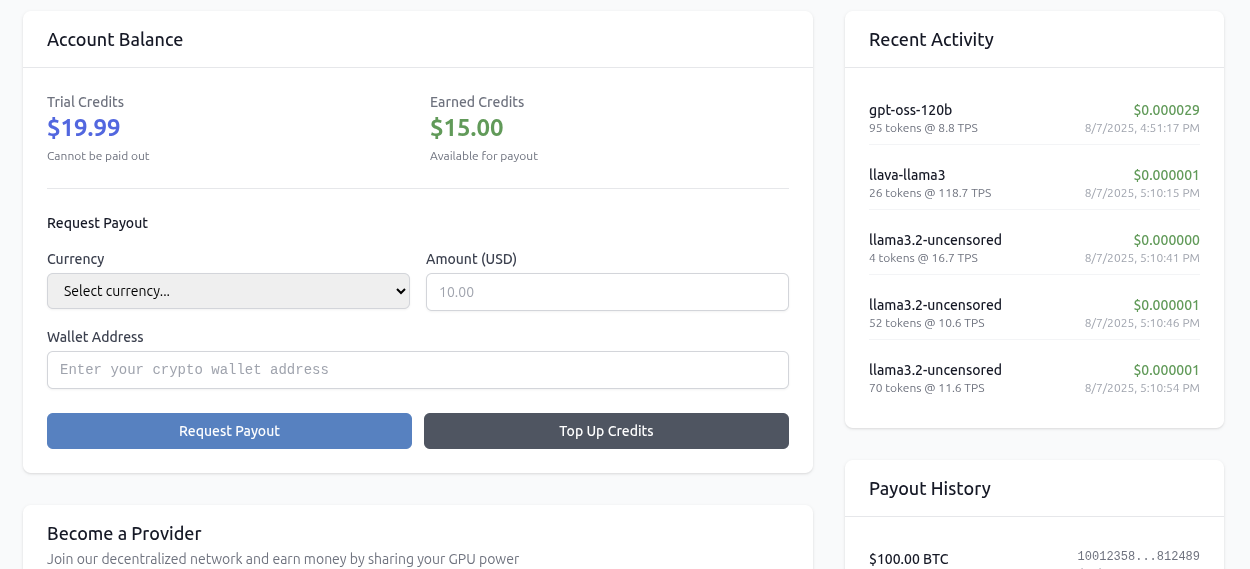Click the $19.99 Trial Credits amount
The height and width of the screenshot is (569, 1250).
(x=84, y=128)
